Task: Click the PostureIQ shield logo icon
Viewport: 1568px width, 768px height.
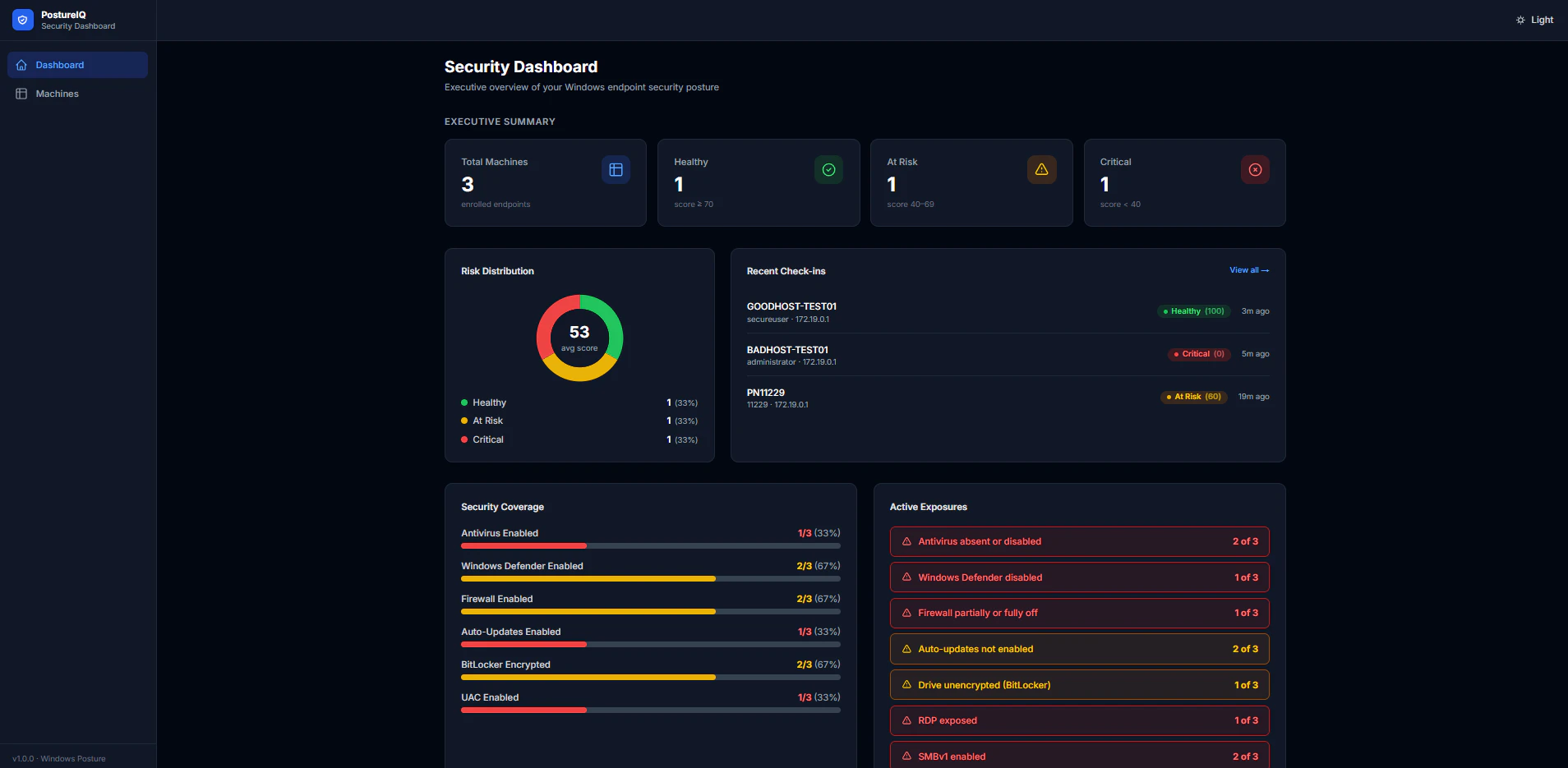Action: (x=23, y=20)
